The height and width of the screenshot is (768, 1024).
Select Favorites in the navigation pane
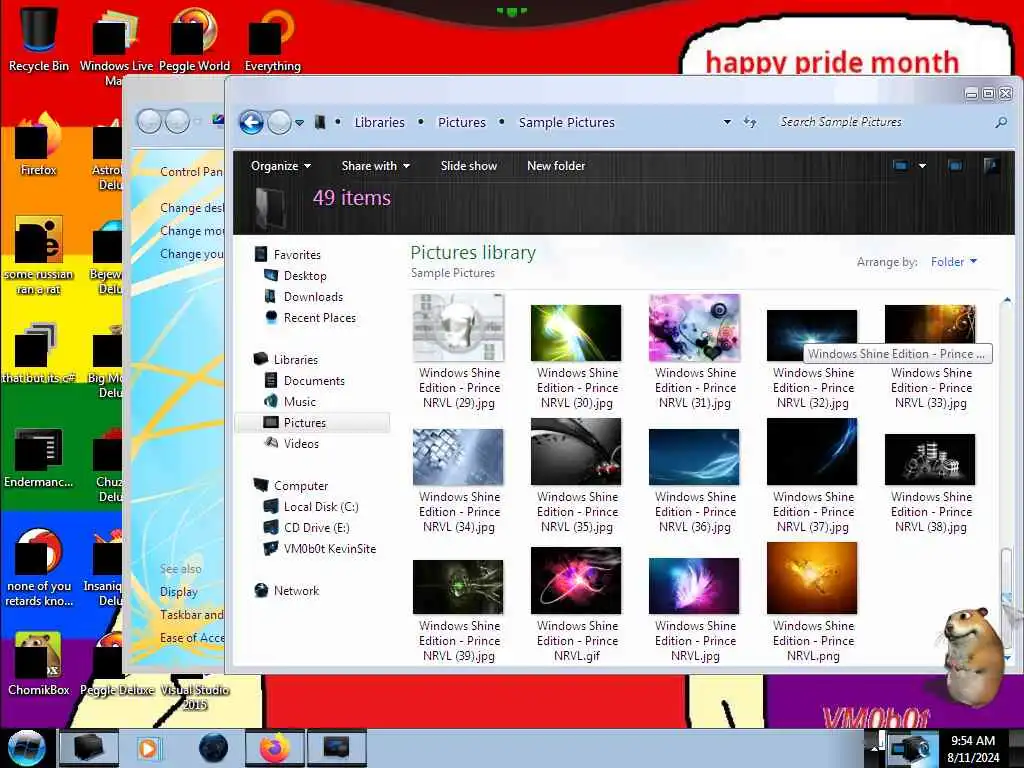point(287,255)
